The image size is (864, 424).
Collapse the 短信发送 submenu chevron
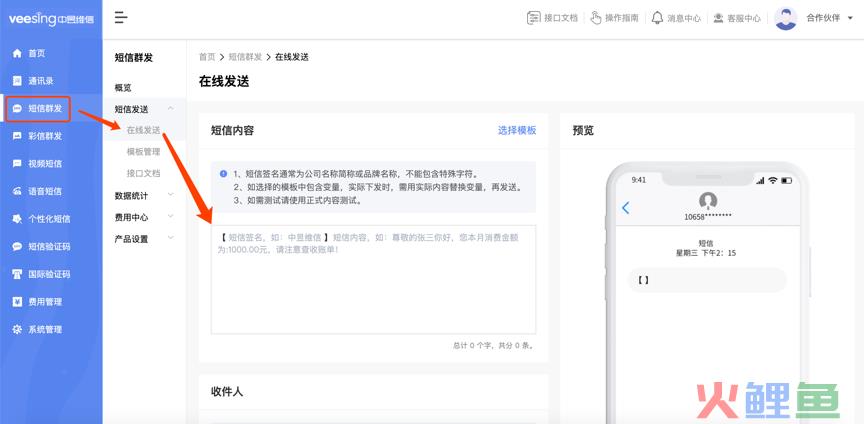click(x=170, y=109)
